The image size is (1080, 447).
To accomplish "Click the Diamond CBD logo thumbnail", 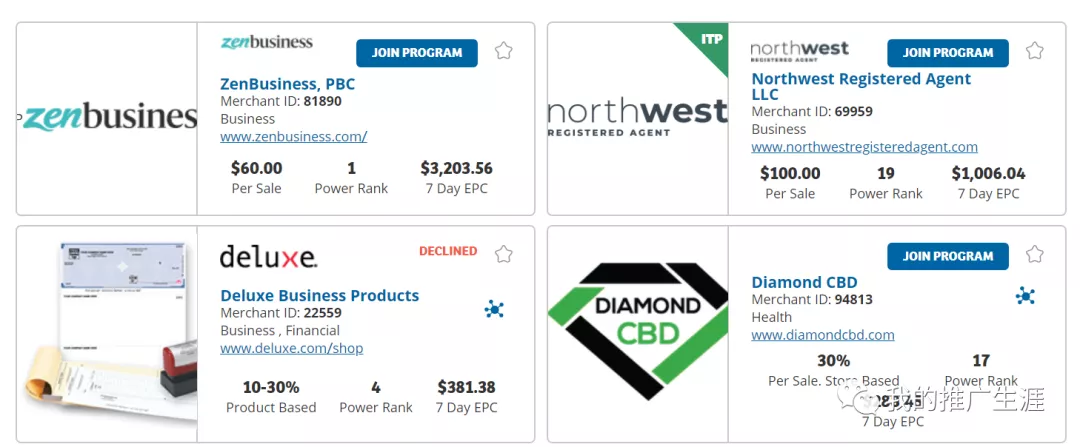I will [638, 331].
